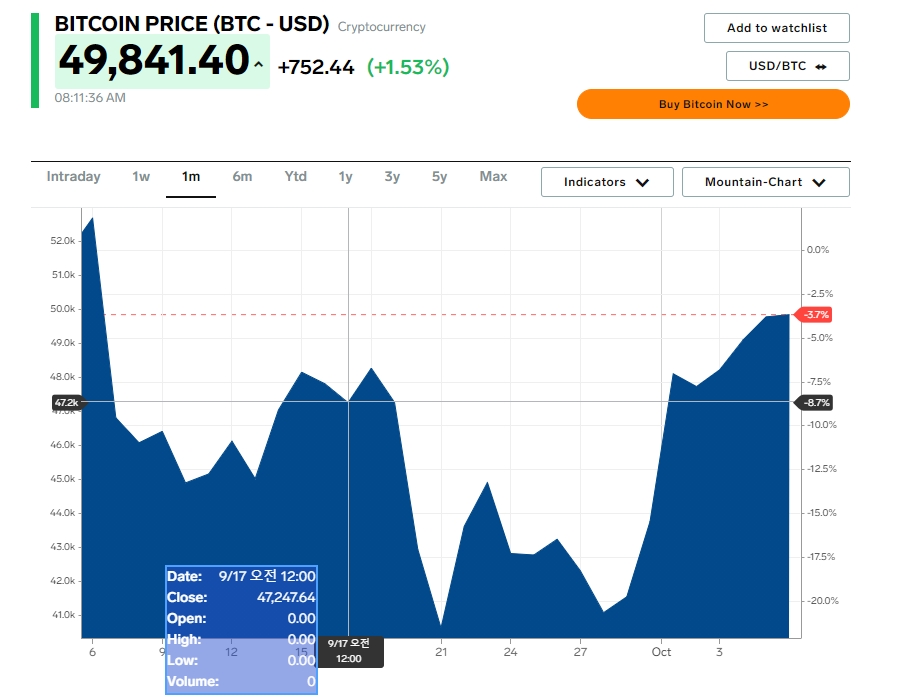Add Bitcoin to watchlist
The width and height of the screenshot is (914, 697).
point(776,28)
